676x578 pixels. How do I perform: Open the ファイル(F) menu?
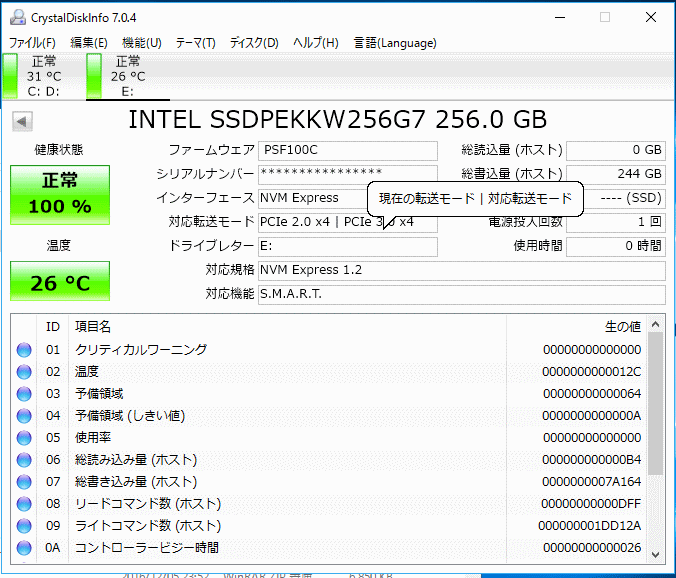pos(32,43)
